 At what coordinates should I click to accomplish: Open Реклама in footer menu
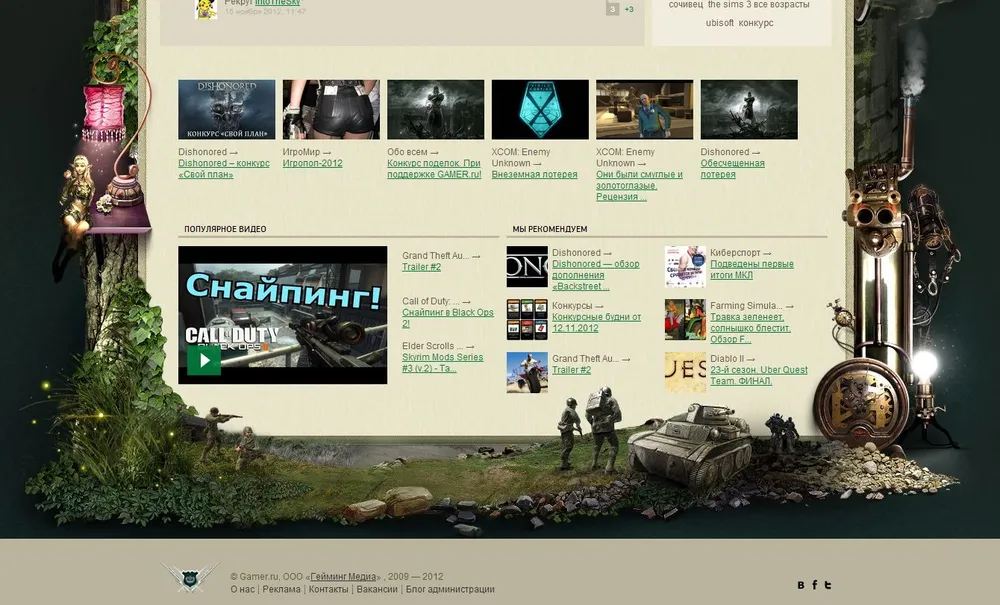(x=281, y=589)
